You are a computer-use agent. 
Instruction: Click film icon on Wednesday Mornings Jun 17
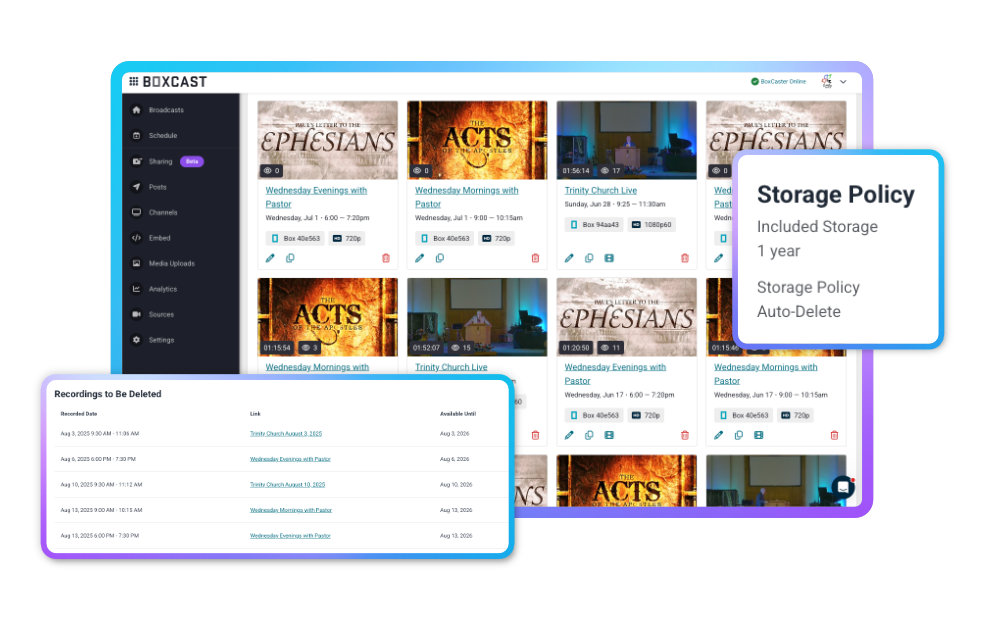click(x=759, y=435)
